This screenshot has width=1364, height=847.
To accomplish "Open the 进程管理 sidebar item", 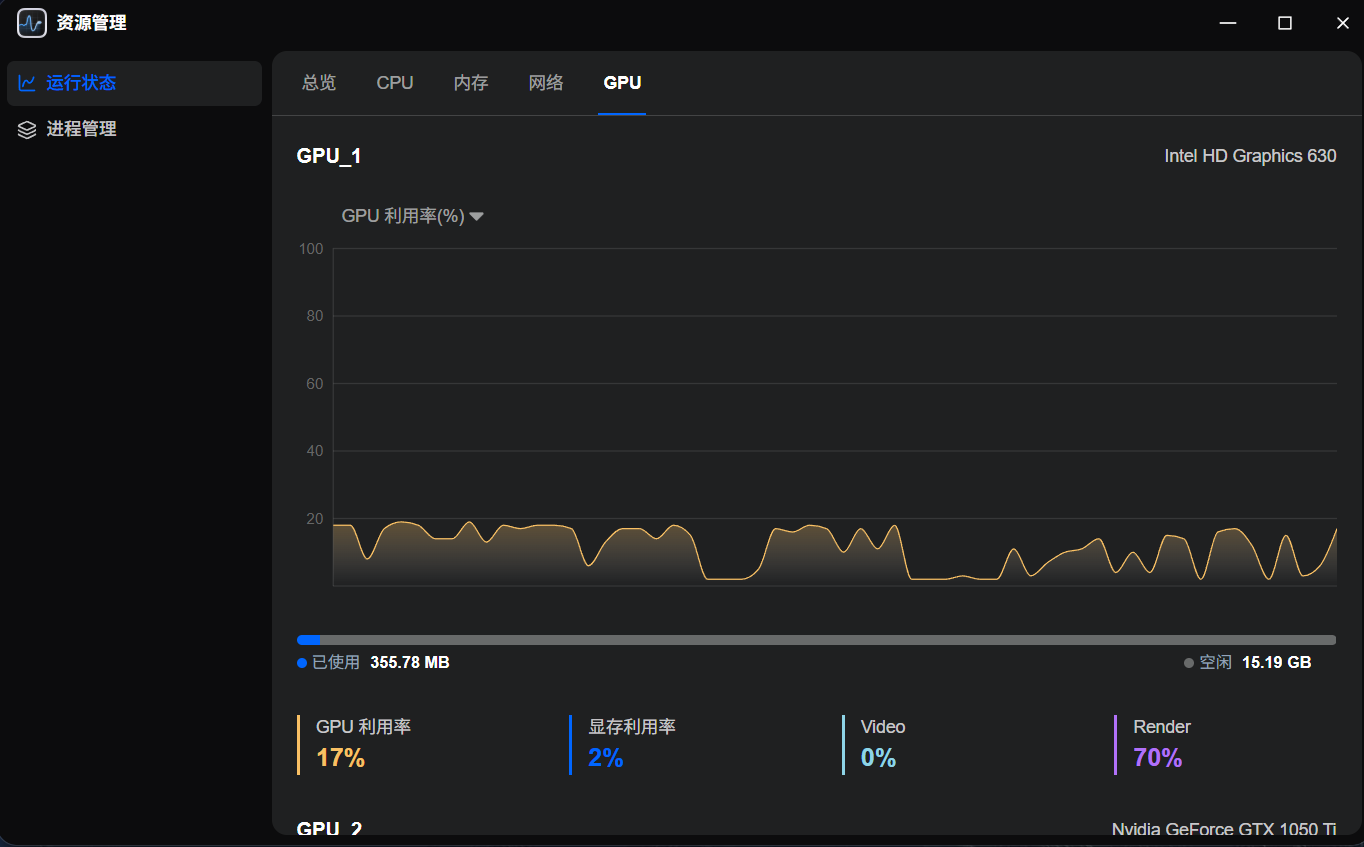I will click(134, 129).
